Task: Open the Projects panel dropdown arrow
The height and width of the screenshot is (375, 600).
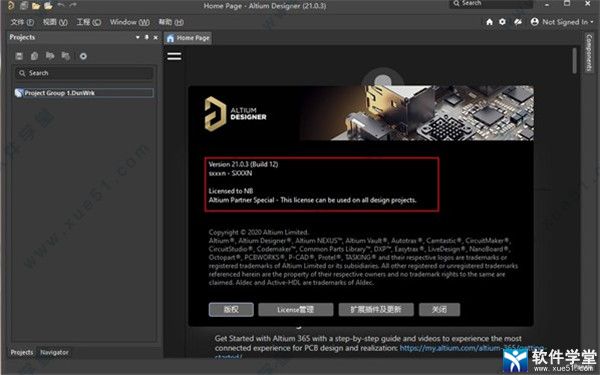Action: [138, 37]
